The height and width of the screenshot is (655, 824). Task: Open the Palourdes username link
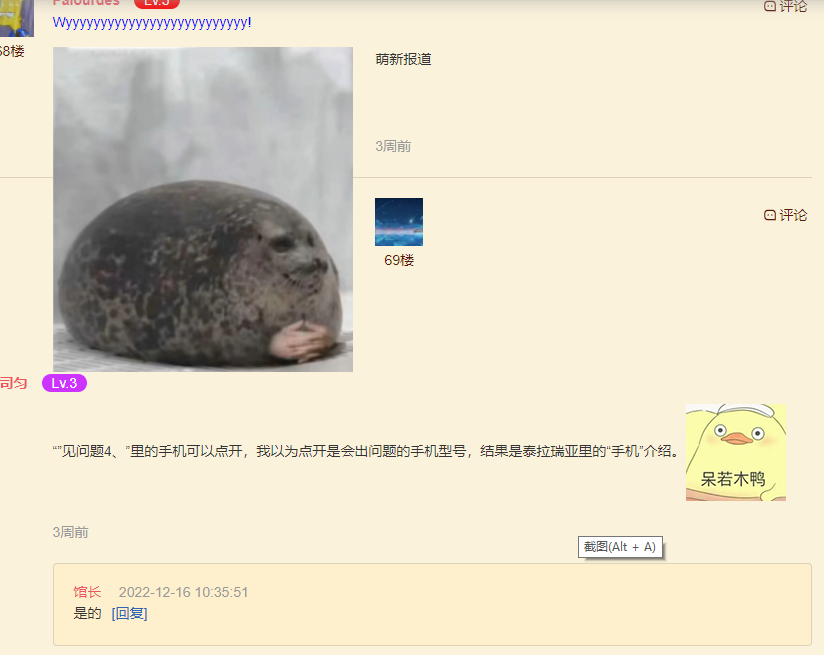pos(86,3)
